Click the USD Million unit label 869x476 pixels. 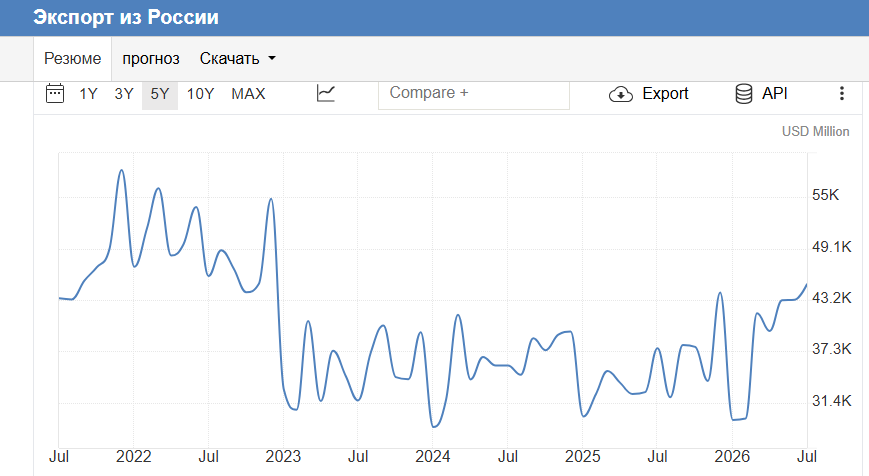coord(815,131)
